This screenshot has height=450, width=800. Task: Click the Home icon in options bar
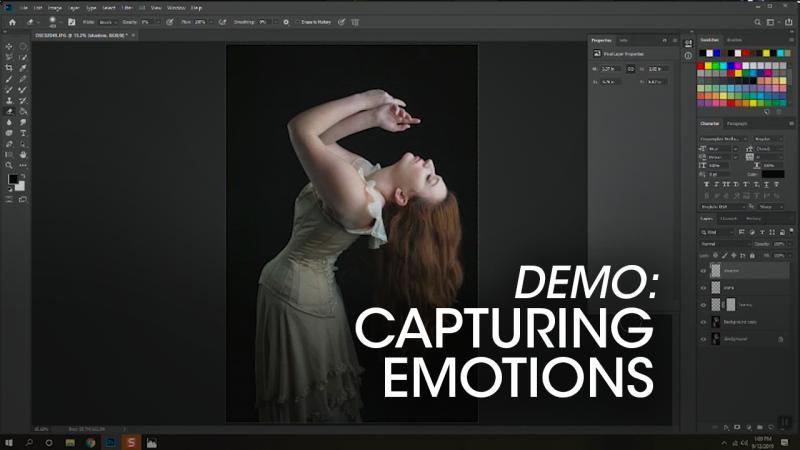coord(12,21)
